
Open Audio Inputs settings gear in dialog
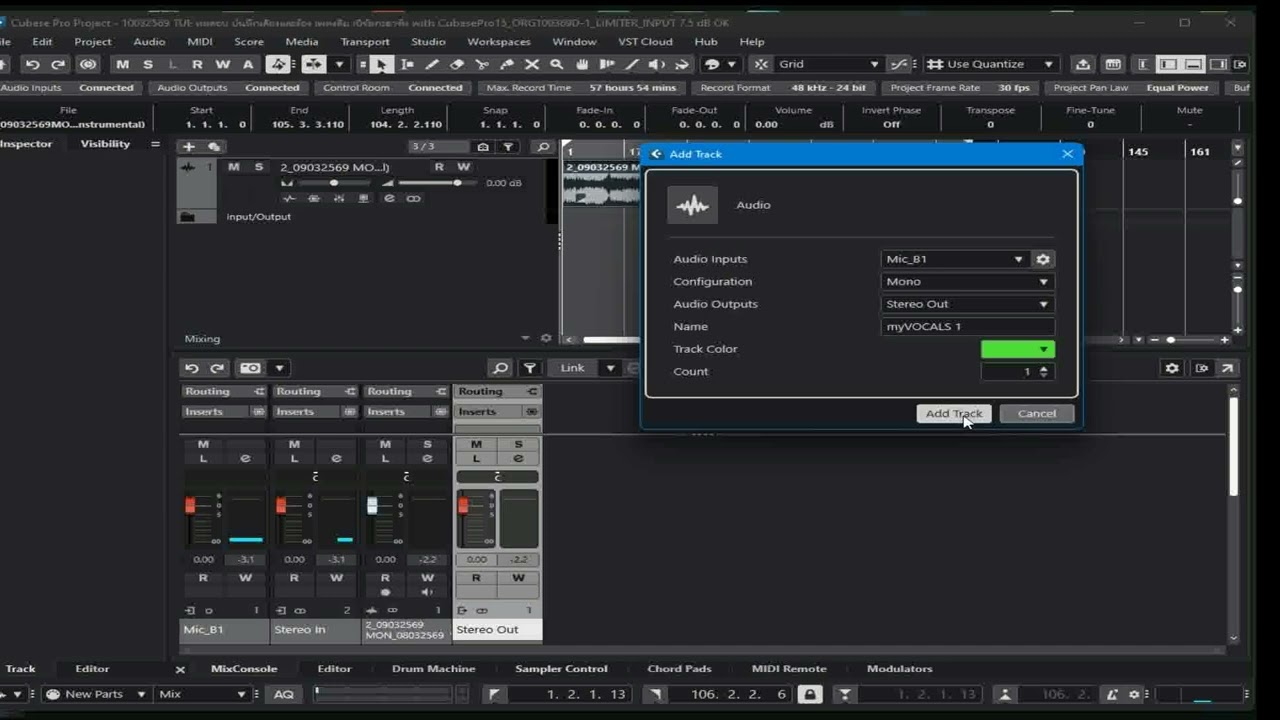point(1043,259)
